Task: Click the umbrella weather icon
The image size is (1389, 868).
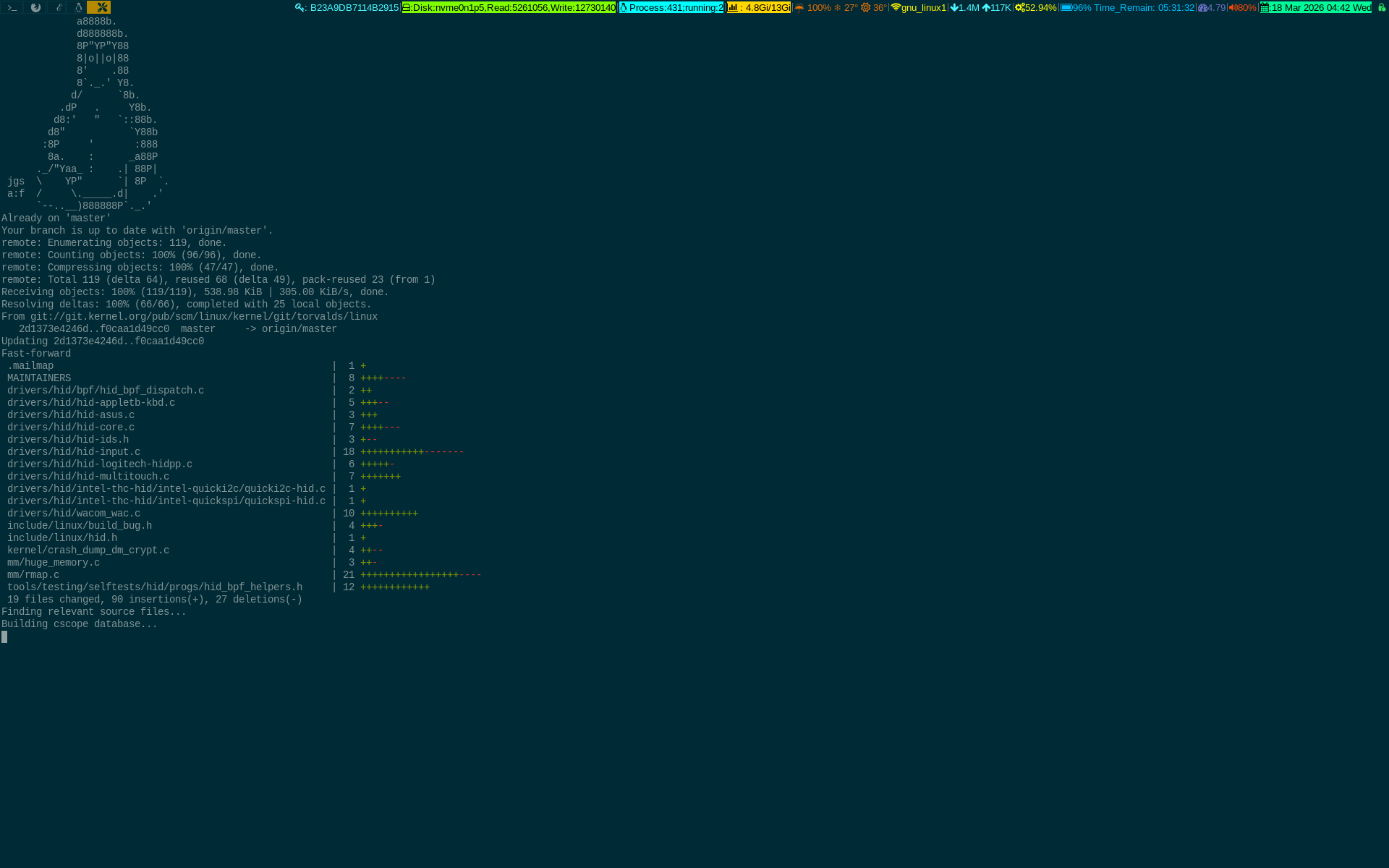Action: [799, 8]
